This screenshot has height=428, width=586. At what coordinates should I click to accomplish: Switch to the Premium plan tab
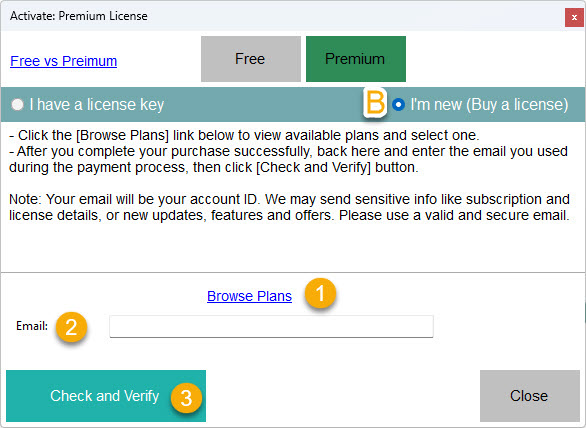coord(356,59)
